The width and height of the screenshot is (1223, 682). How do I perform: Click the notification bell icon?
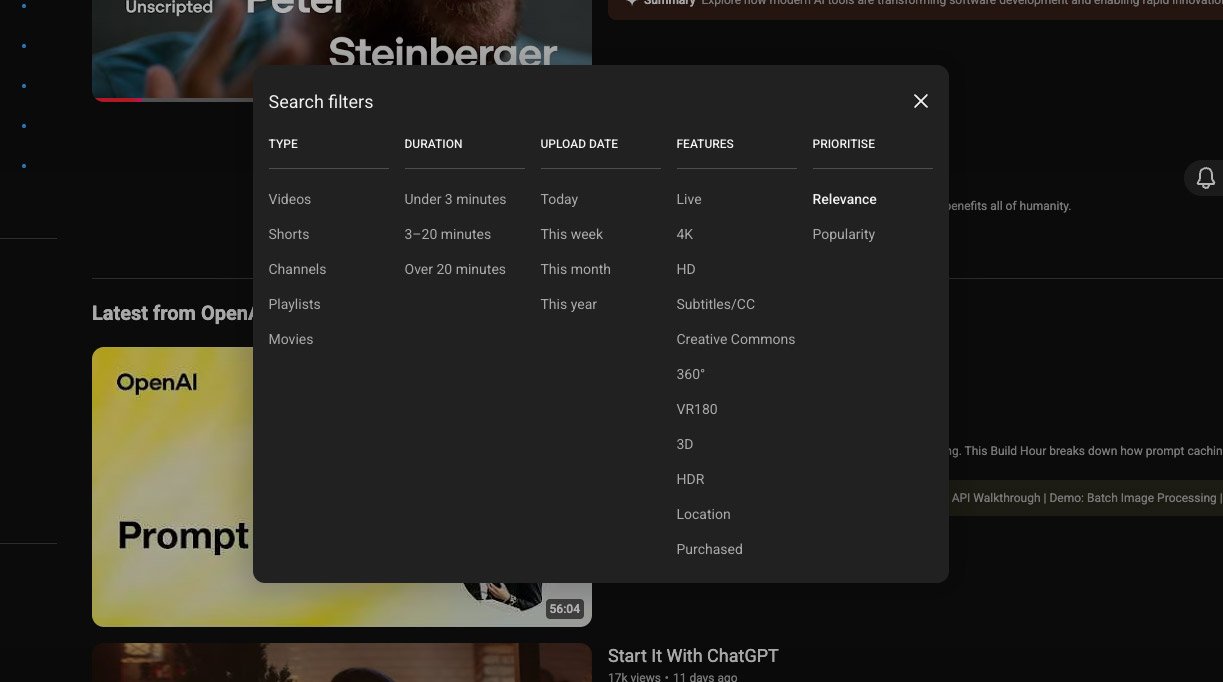point(1205,178)
